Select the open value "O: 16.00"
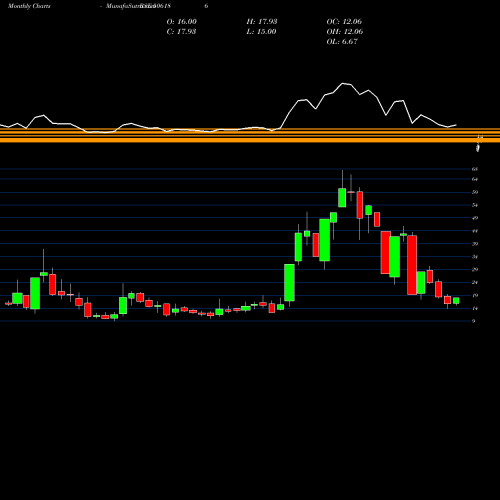 pyautogui.click(x=182, y=22)
